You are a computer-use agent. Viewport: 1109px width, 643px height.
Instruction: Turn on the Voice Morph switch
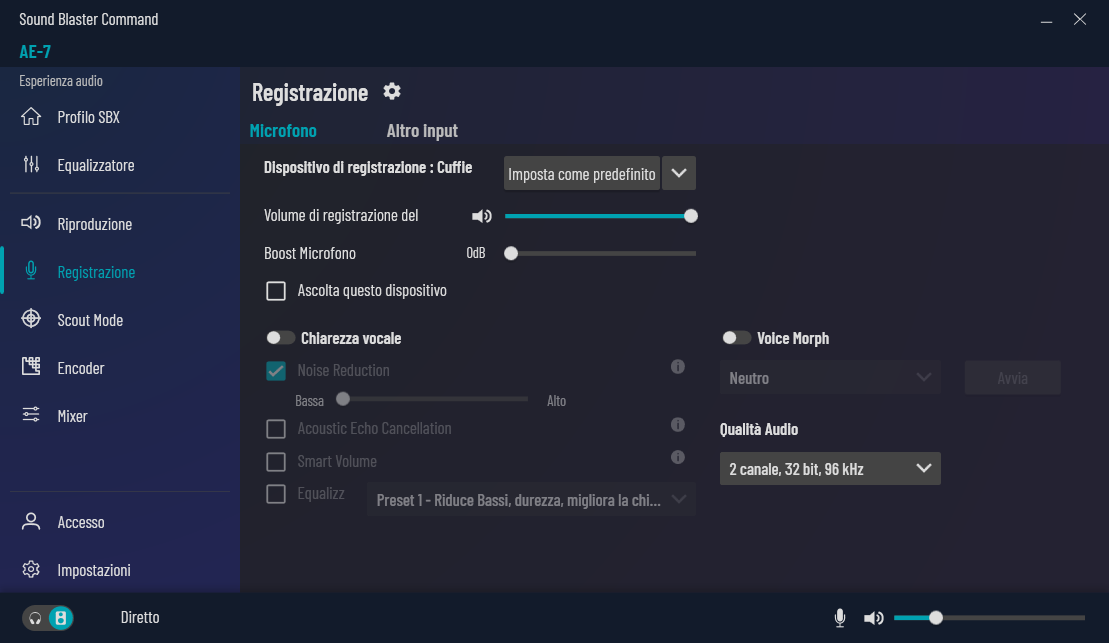736,338
